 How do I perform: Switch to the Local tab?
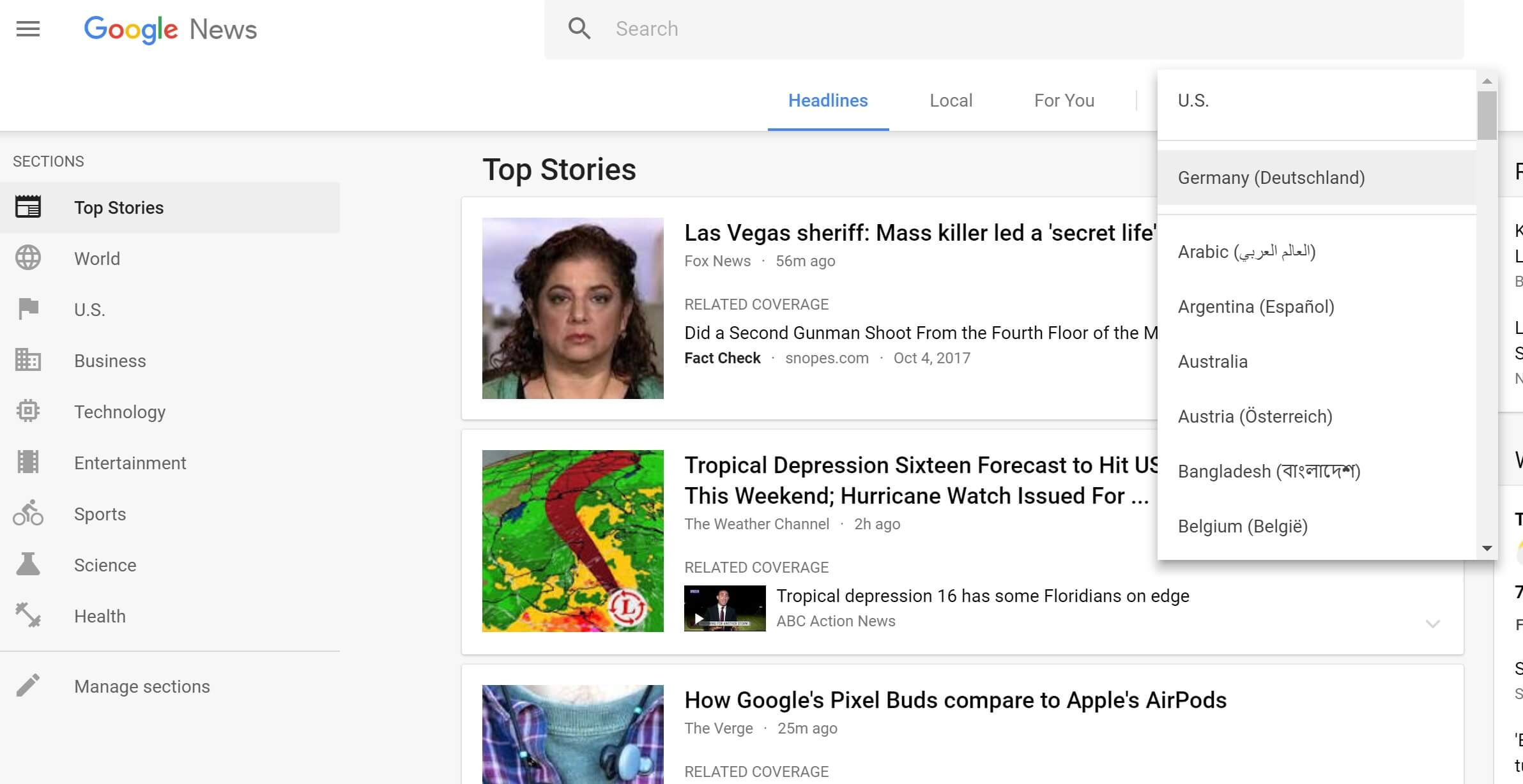(951, 100)
